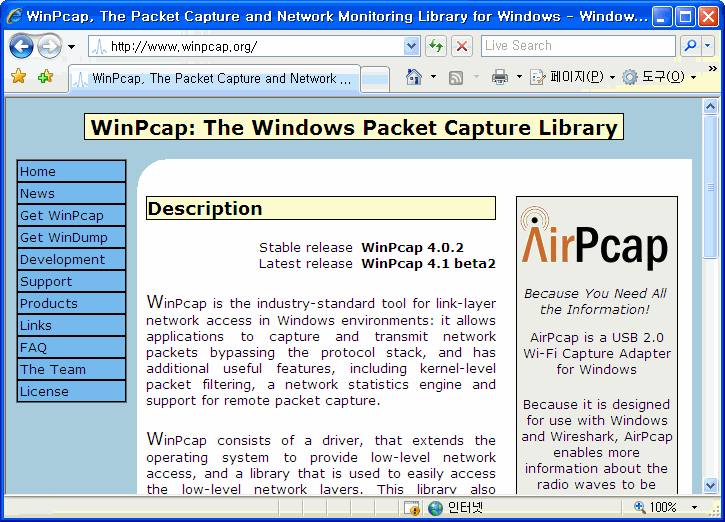Click the Live Search input box
Screen dimensions: 725x522
[578, 46]
